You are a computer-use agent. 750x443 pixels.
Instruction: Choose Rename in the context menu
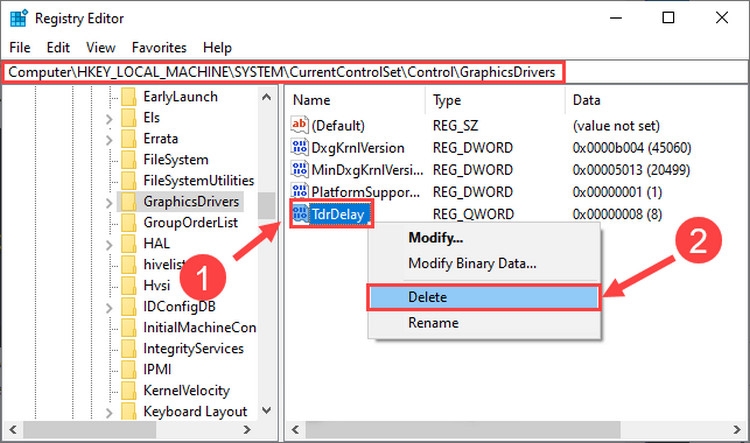coord(484,323)
